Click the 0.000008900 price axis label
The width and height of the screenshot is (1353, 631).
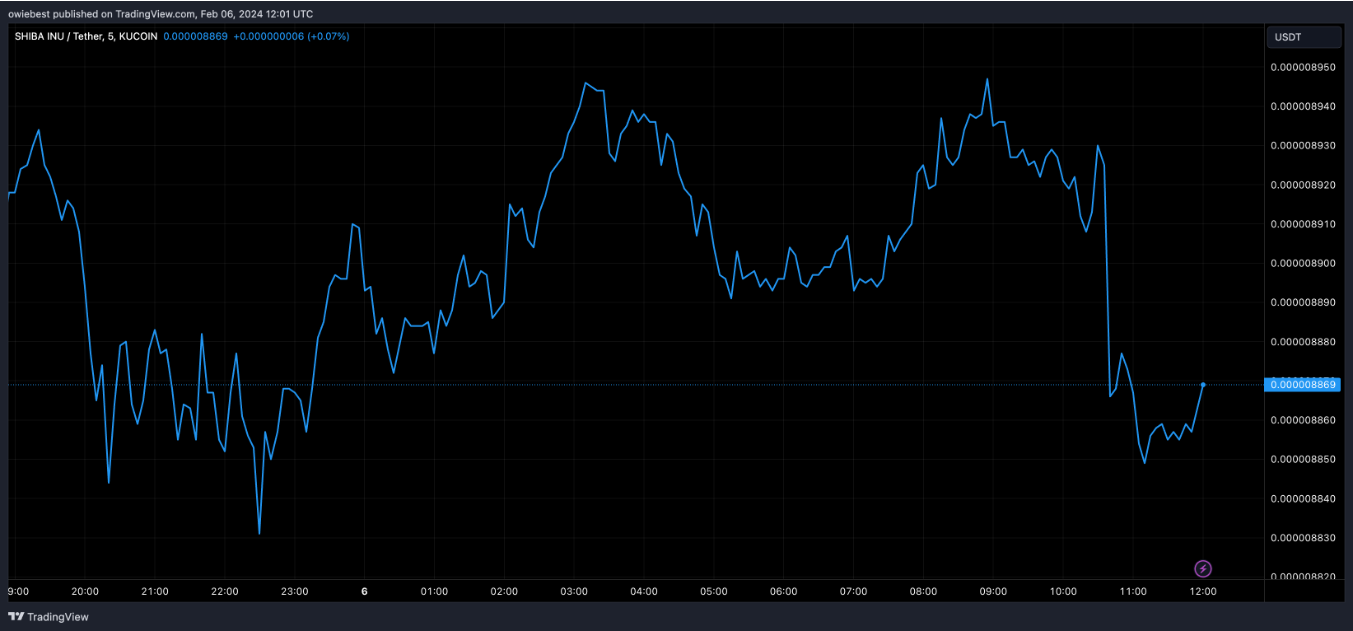(1302, 263)
